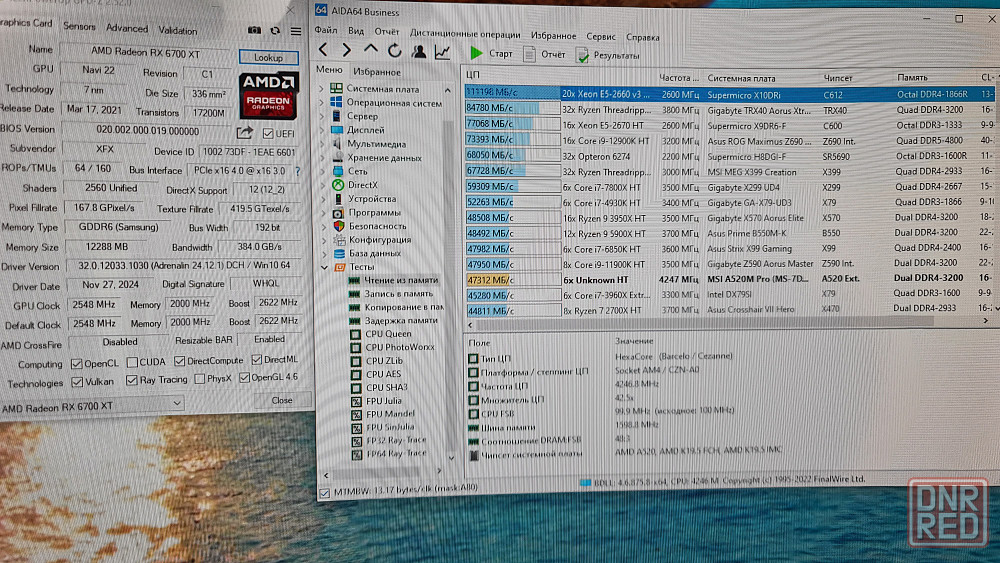Click the AIDA64 refresh toolbar icon

395,50
